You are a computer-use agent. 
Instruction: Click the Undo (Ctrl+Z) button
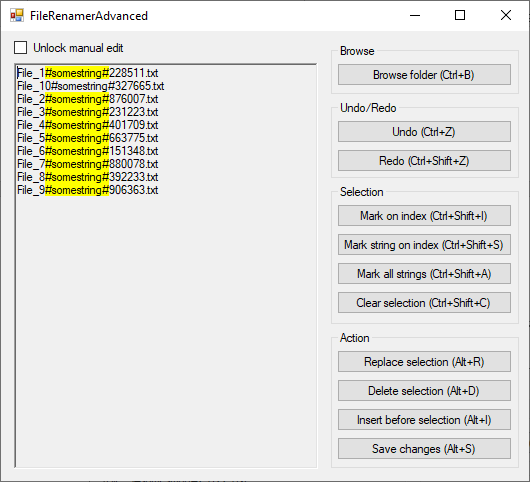(x=424, y=131)
